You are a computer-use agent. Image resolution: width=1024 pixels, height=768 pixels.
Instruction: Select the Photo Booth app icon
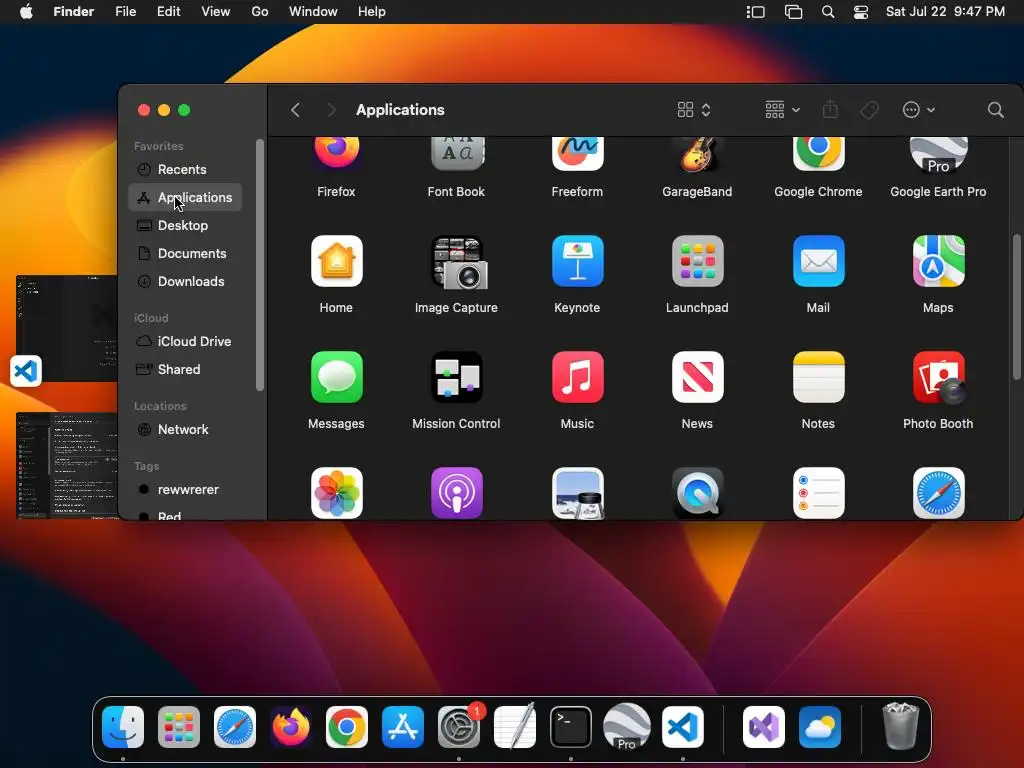[938, 377]
